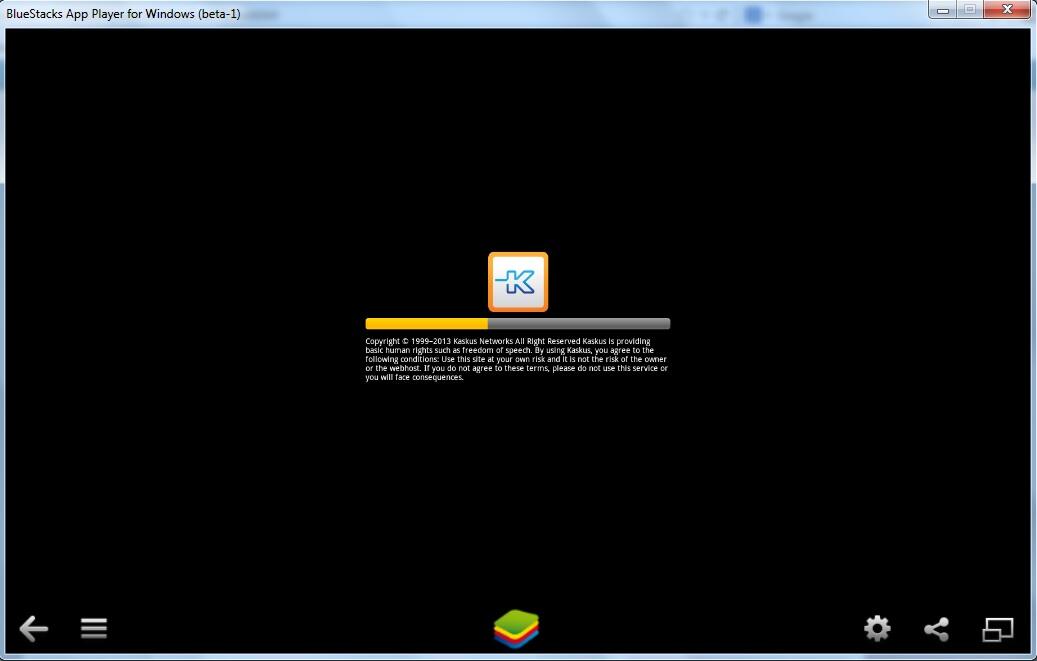The width and height of the screenshot is (1037, 661).
Task: Click the share icon in bottom bar
Action: click(936, 629)
